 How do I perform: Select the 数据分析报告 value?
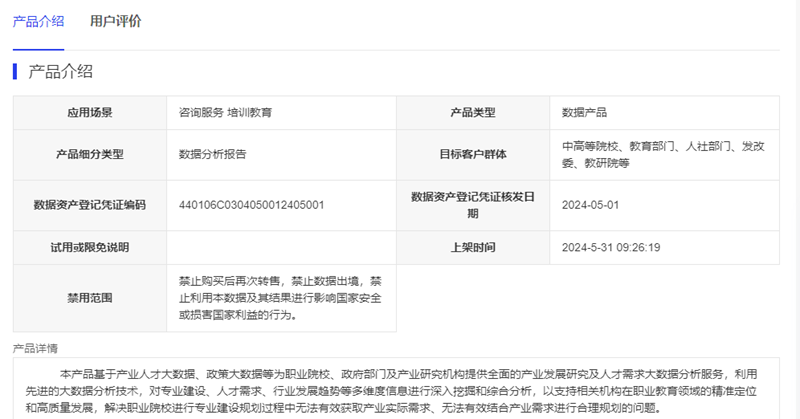[212, 154]
